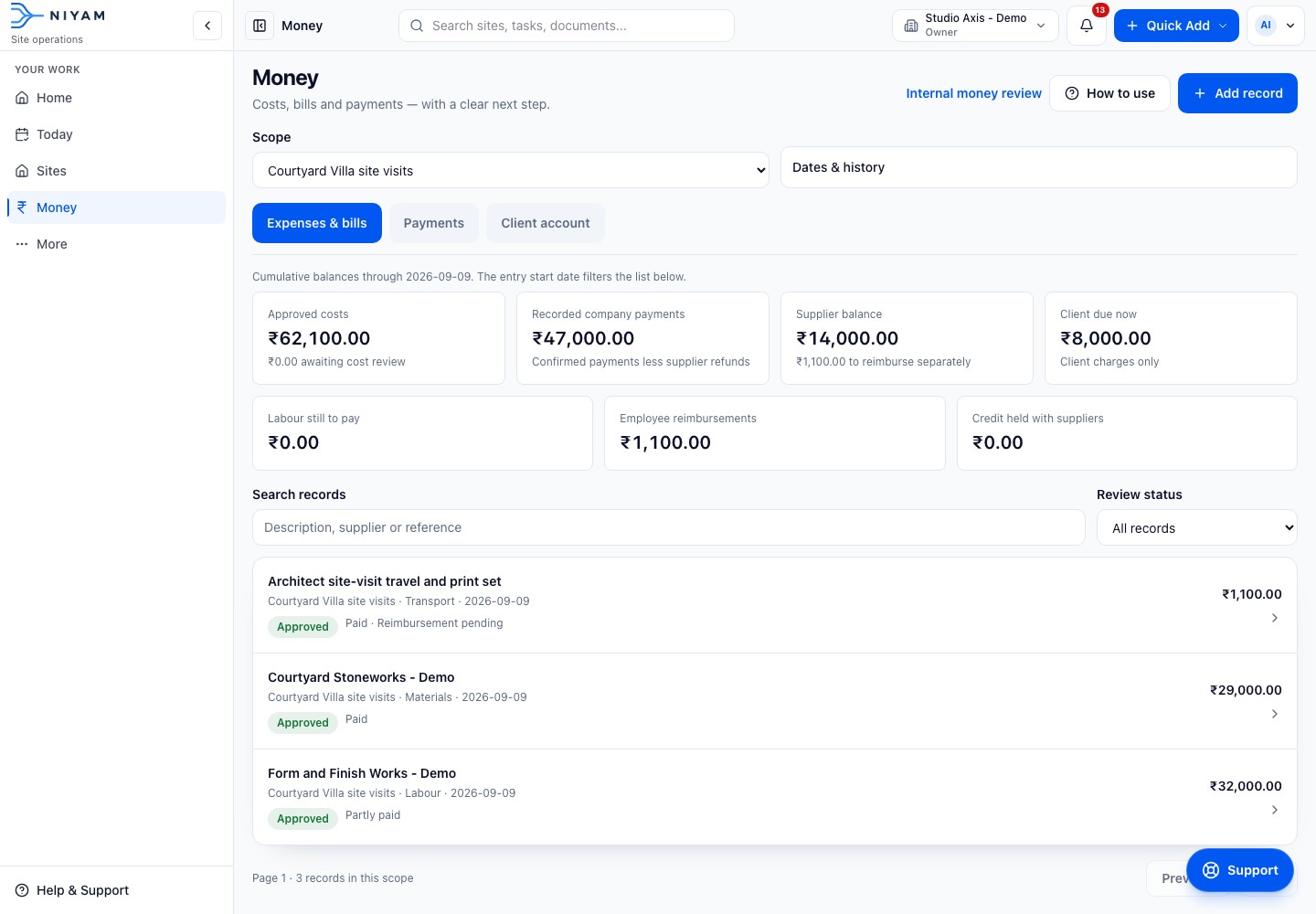1316x914 pixels.
Task: Click the Niyam logo
Action: click(58, 16)
